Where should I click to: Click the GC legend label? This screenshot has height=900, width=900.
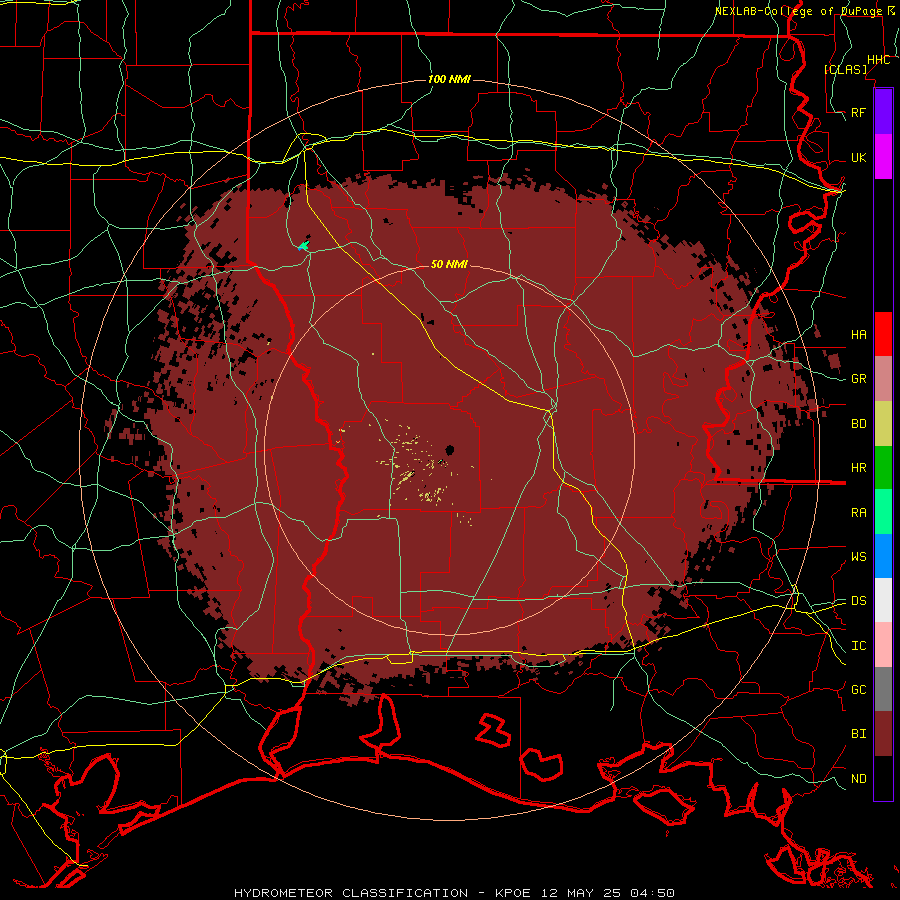858,690
